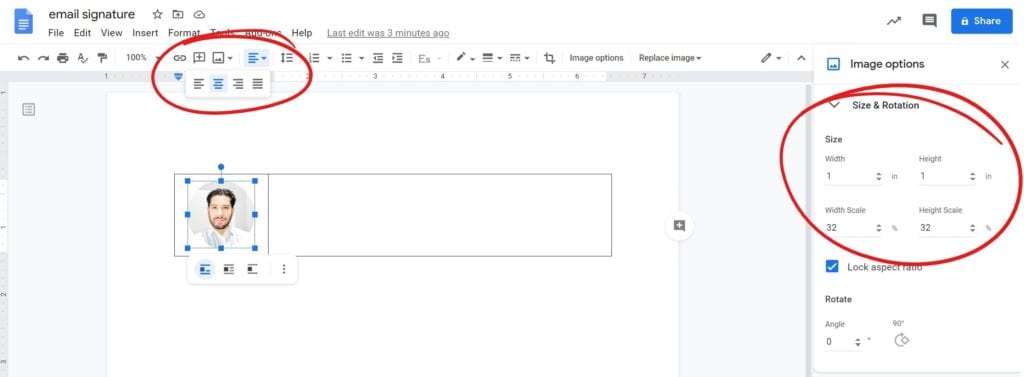1024x377 pixels.
Task: Choose Left align in alignment popup
Action: point(199,84)
